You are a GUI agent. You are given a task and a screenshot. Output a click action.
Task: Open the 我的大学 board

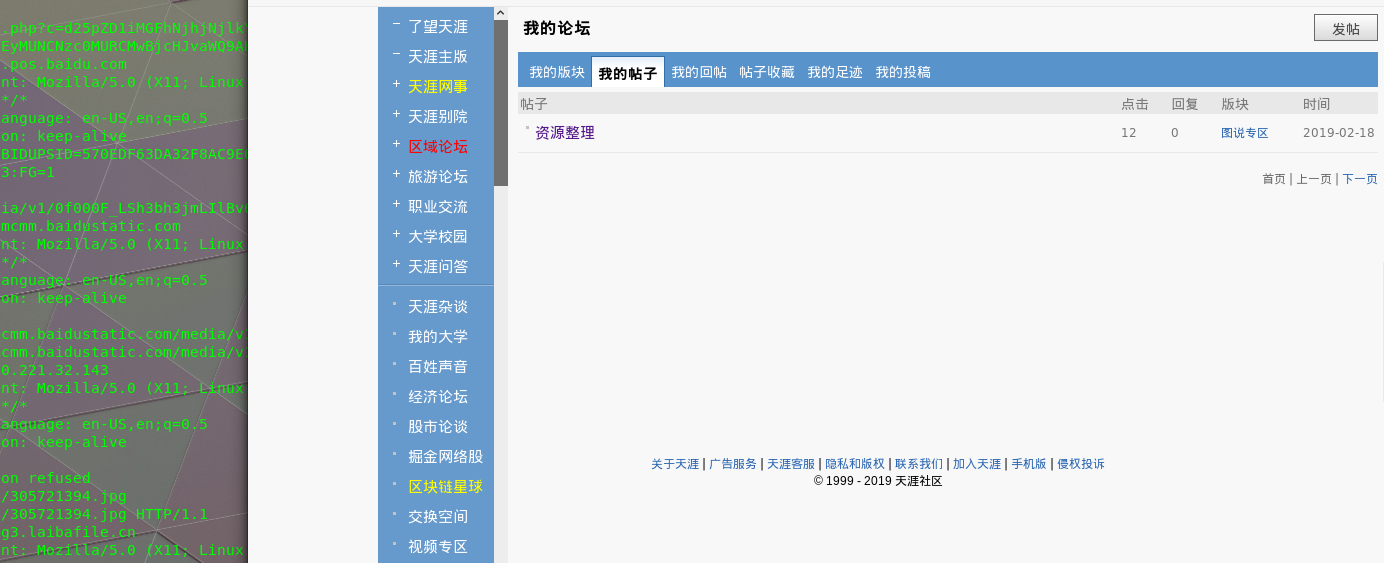click(x=438, y=337)
